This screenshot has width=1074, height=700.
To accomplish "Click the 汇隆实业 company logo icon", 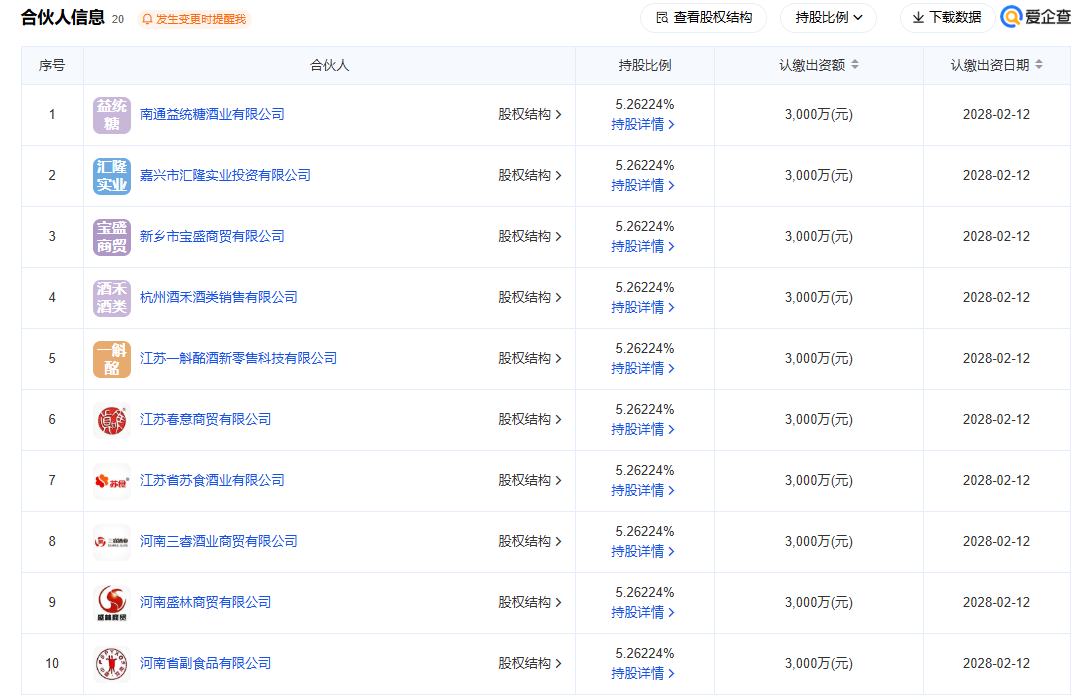I will click(x=112, y=176).
